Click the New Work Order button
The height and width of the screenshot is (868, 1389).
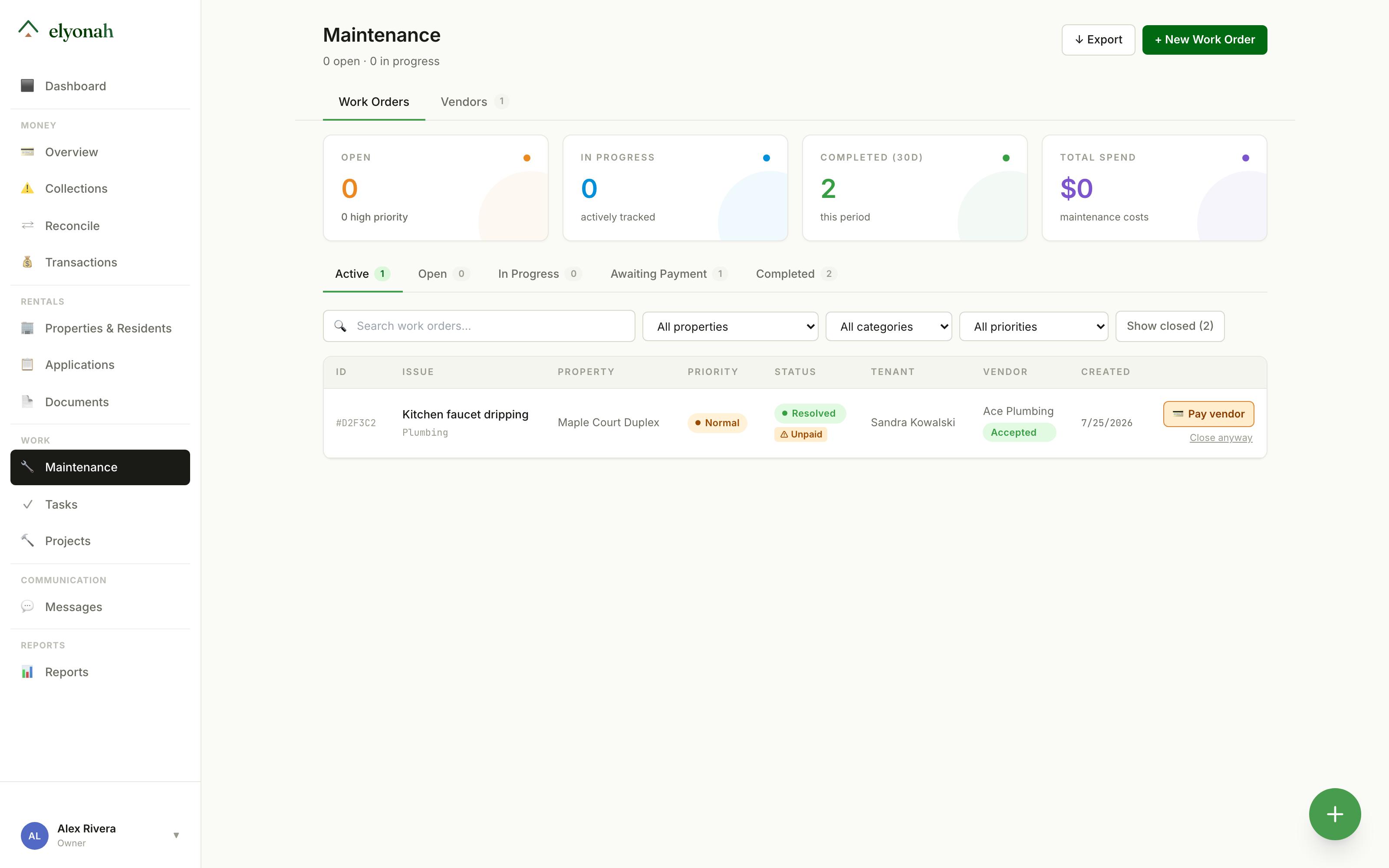pos(1204,39)
